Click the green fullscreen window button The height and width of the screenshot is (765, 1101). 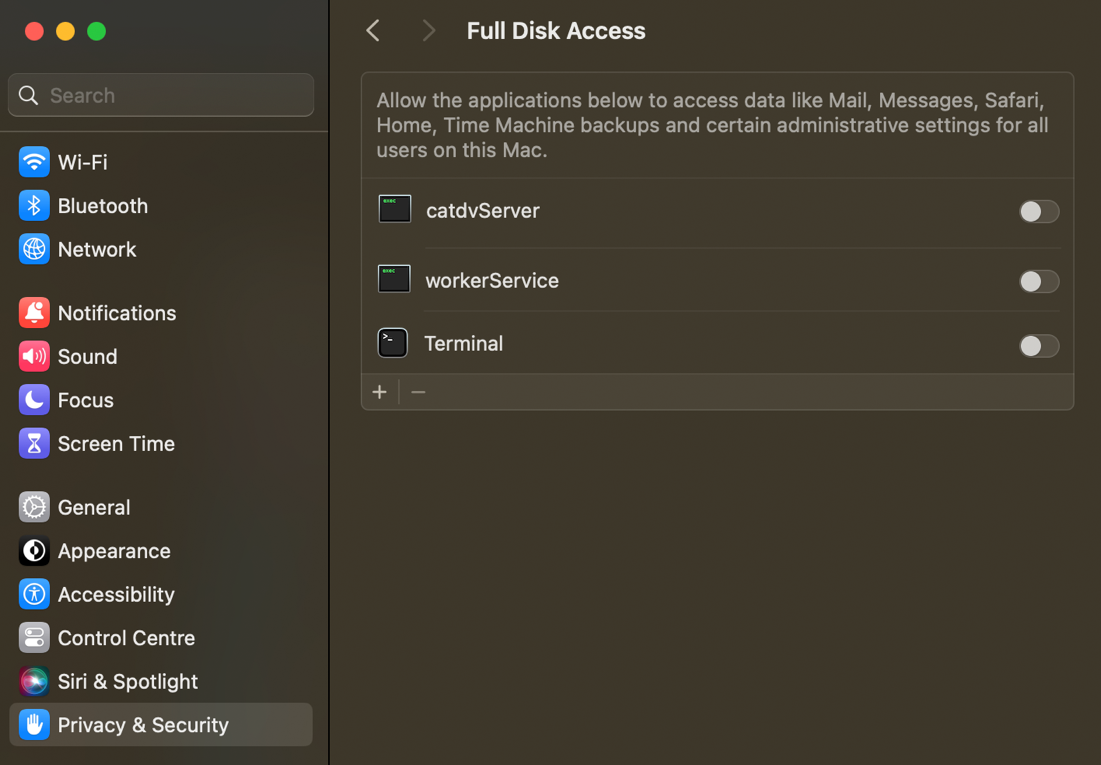[96, 32]
